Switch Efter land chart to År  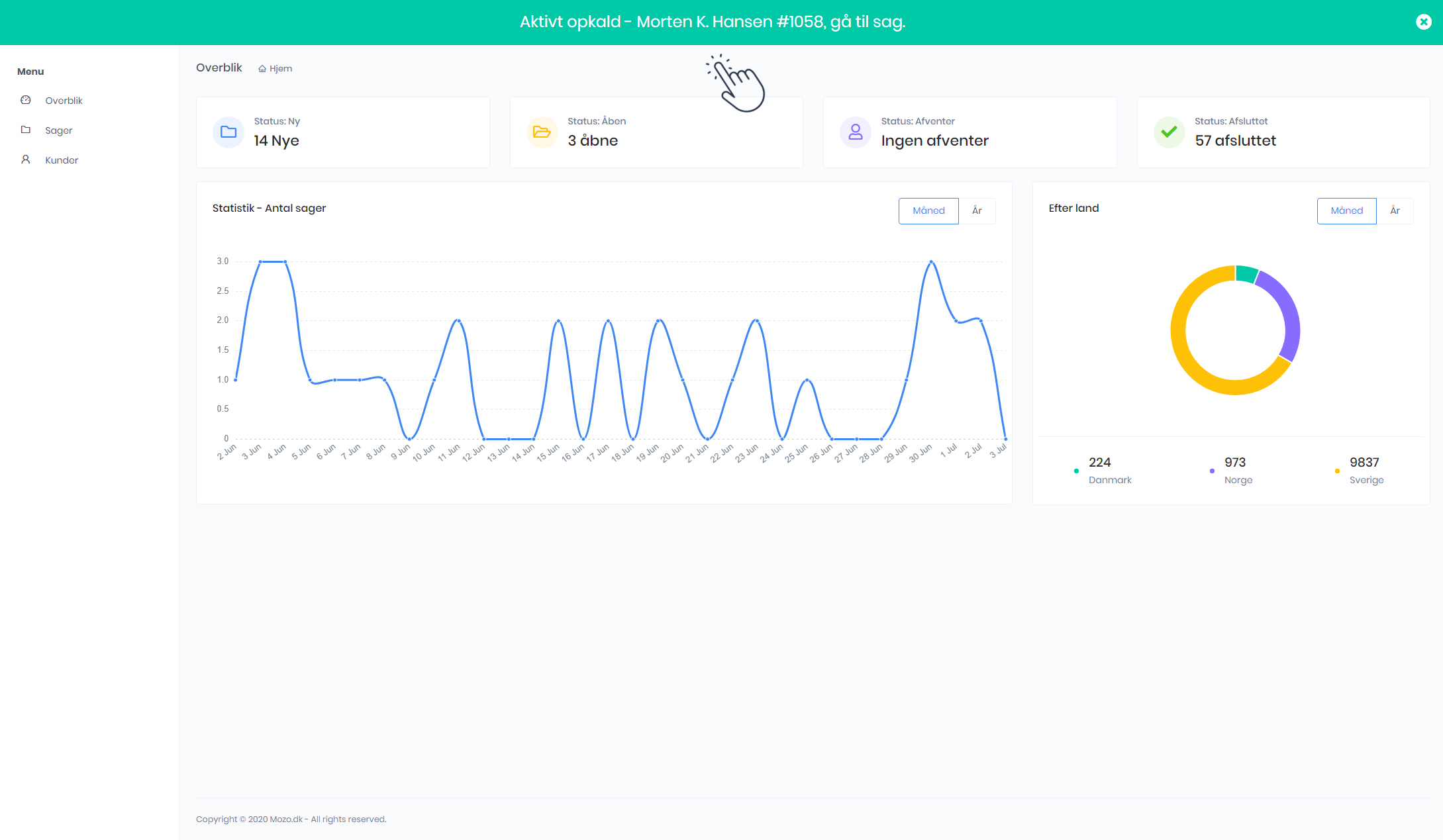click(1395, 210)
